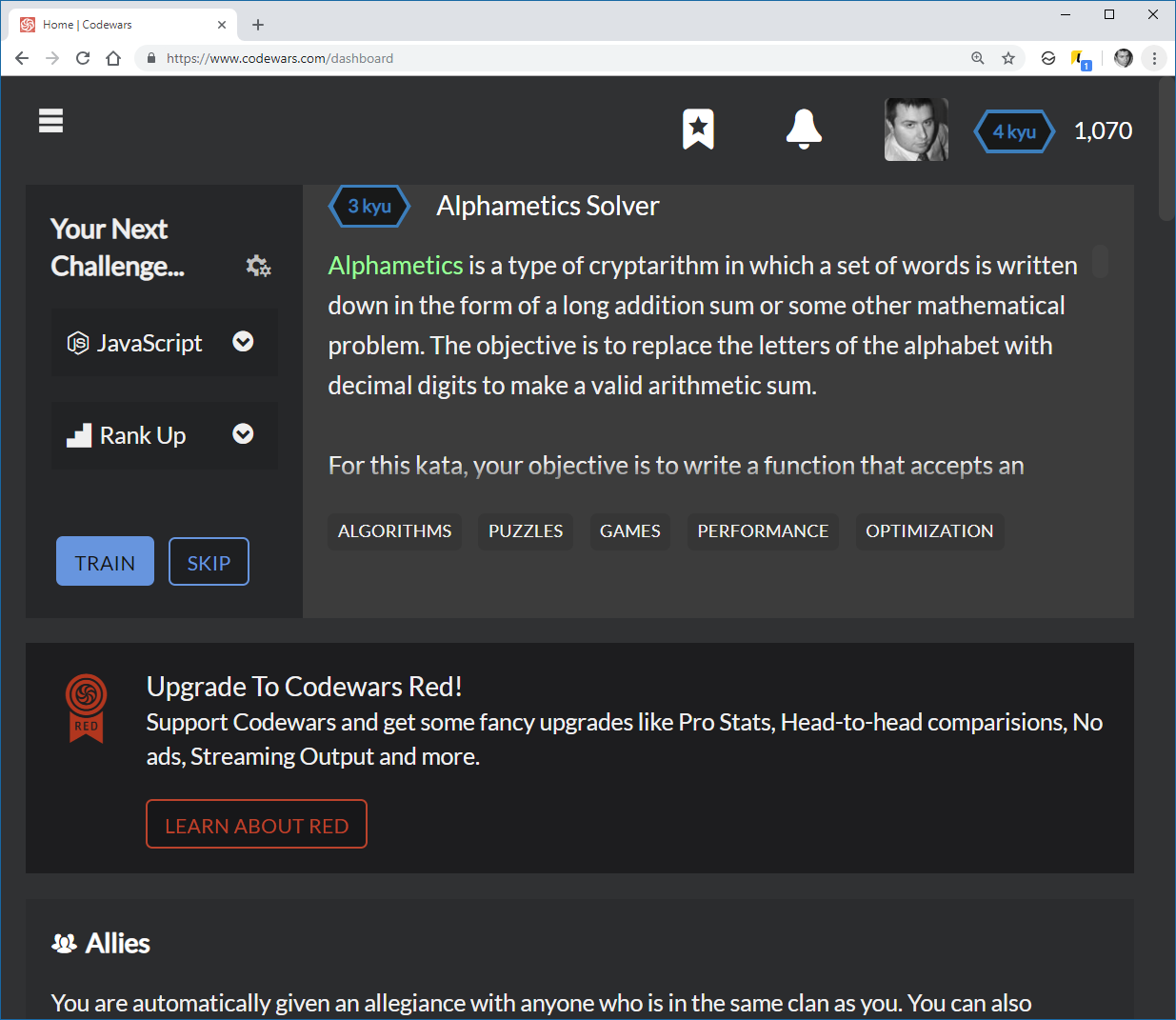Select the PUZZLES tag
Viewport: 1176px width, 1020px height.
point(526,531)
